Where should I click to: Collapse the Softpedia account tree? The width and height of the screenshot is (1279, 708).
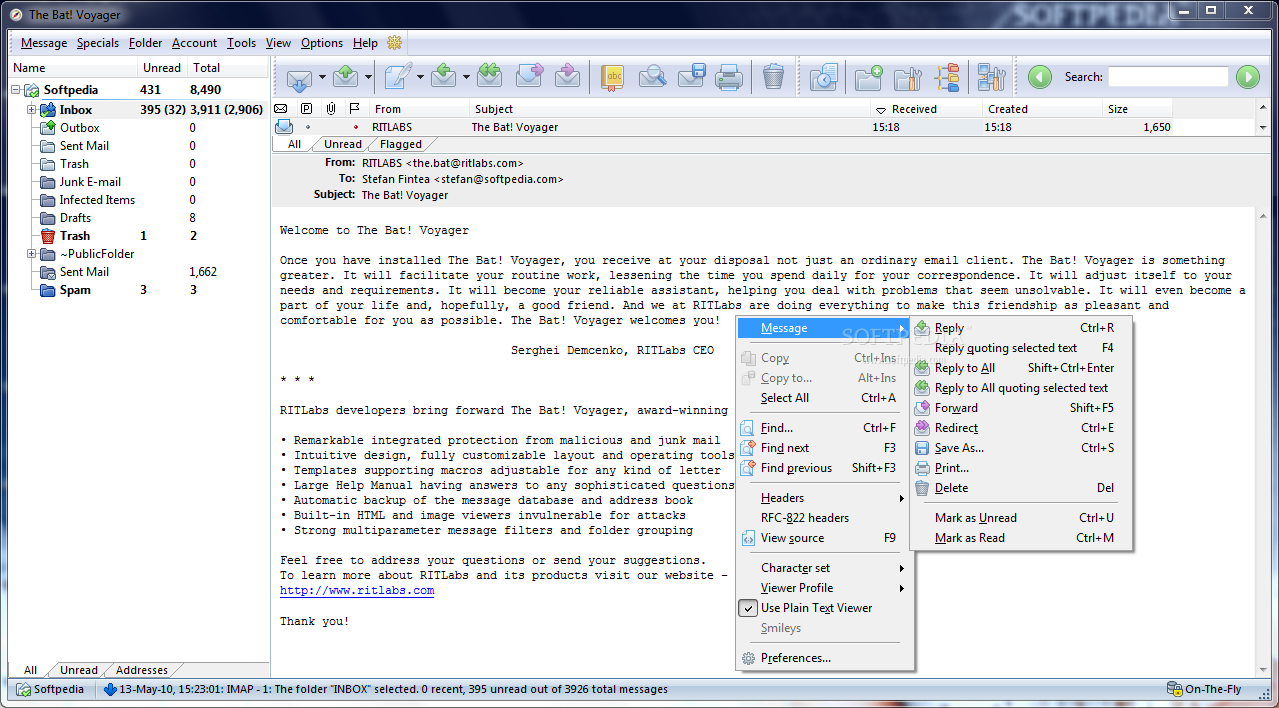pos(16,90)
